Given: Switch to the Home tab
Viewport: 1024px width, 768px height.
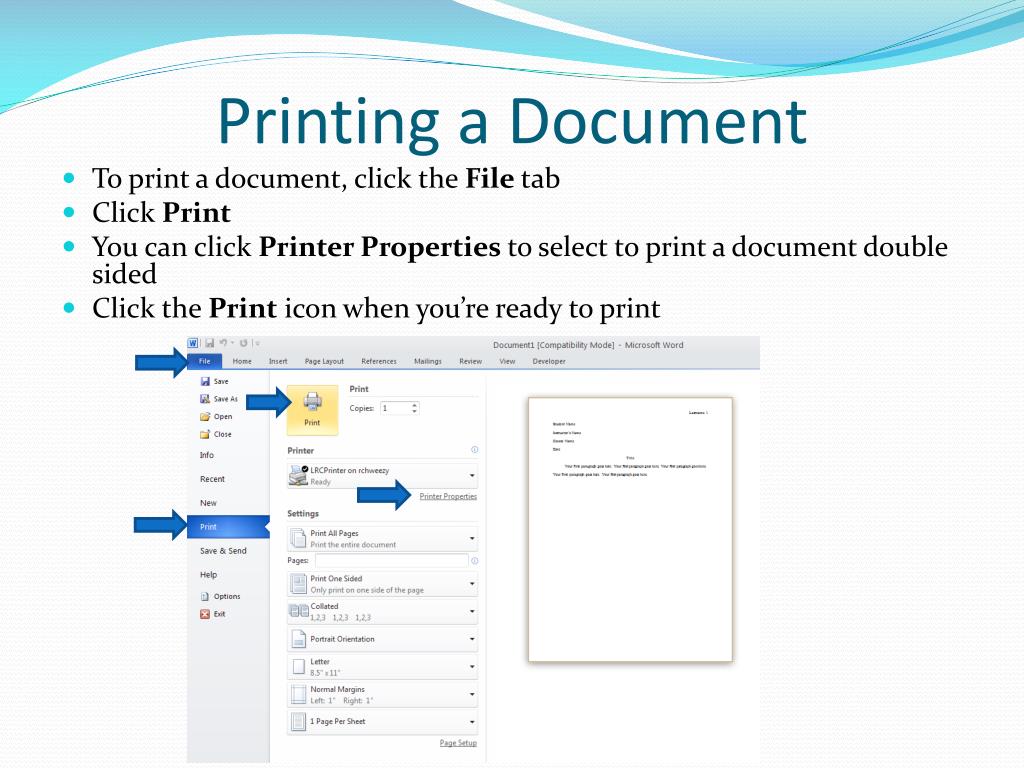Looking at the screenshot, I should point(242,361).
